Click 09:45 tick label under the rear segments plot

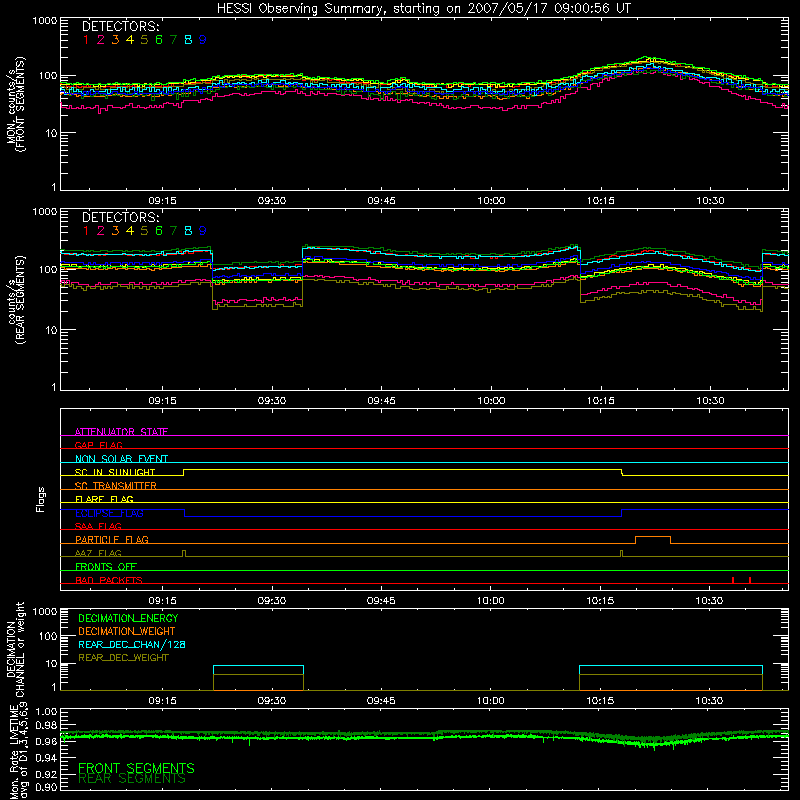(x=382, y=401)
